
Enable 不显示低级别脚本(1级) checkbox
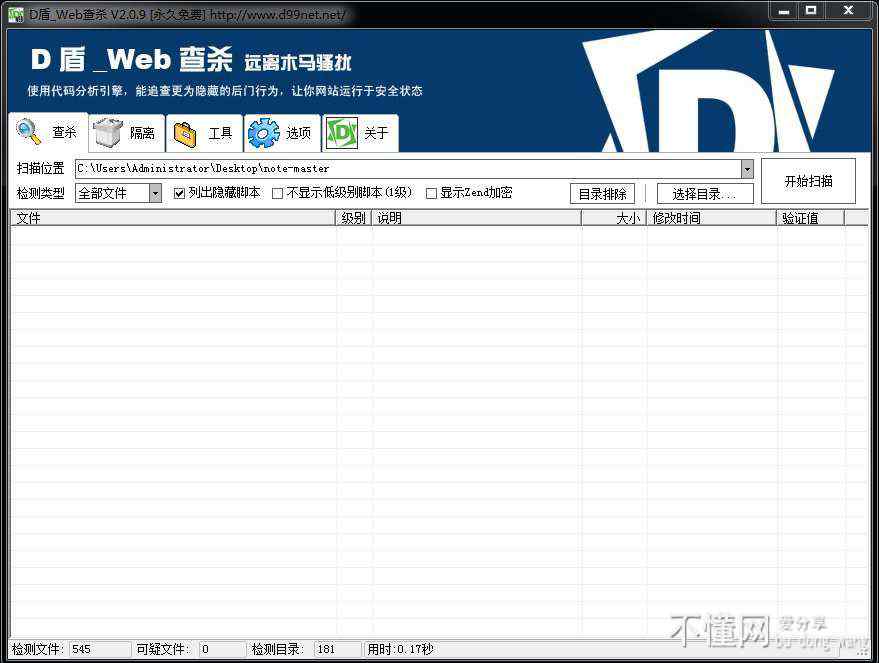[277, 193]
